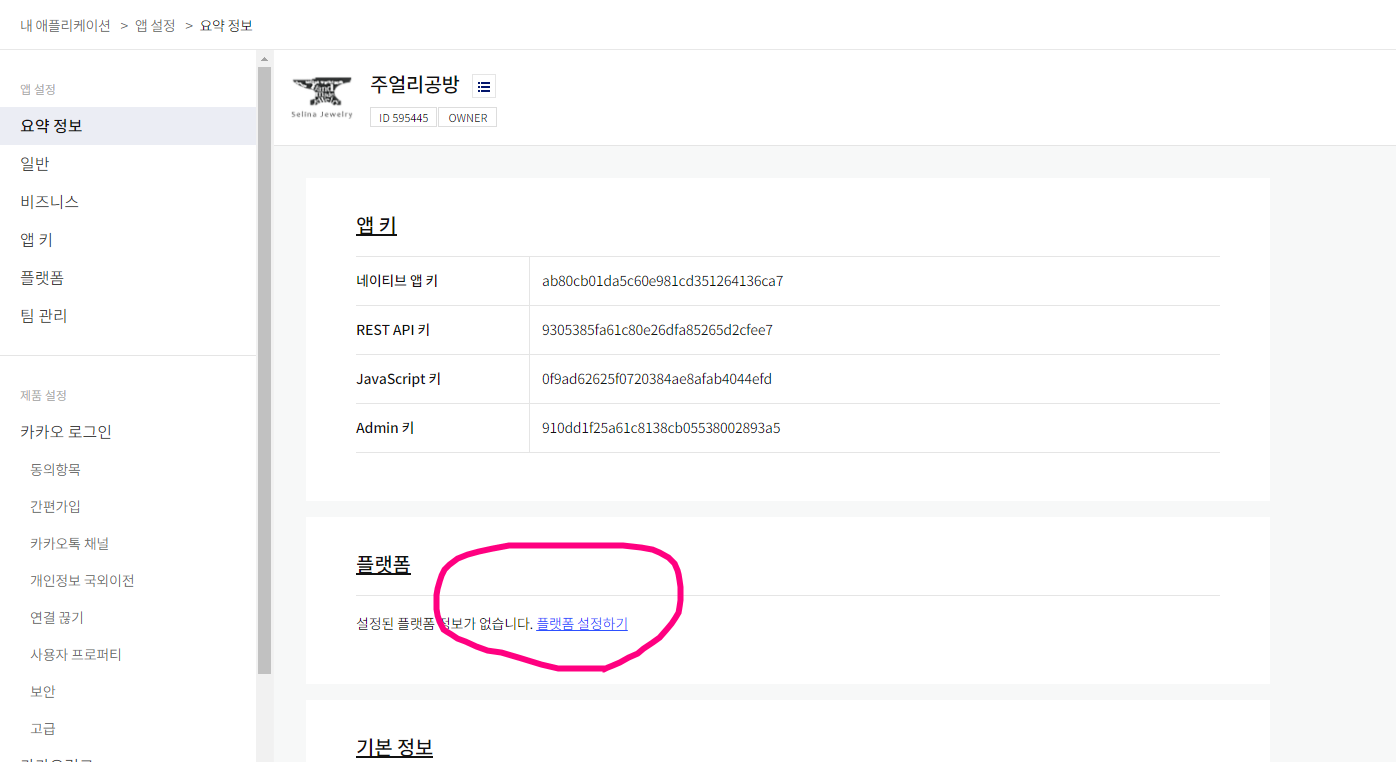Open the 비즈니스 sidebar item

(x=128, y=202)
